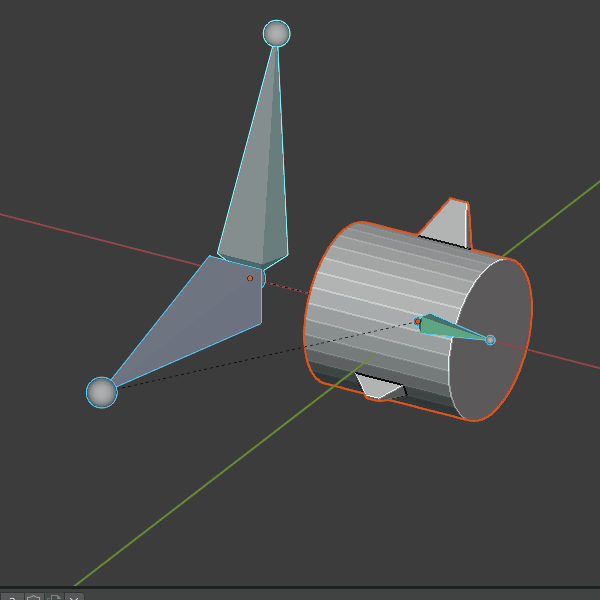Click the duplicate data-block icon

tap(55, 597)
